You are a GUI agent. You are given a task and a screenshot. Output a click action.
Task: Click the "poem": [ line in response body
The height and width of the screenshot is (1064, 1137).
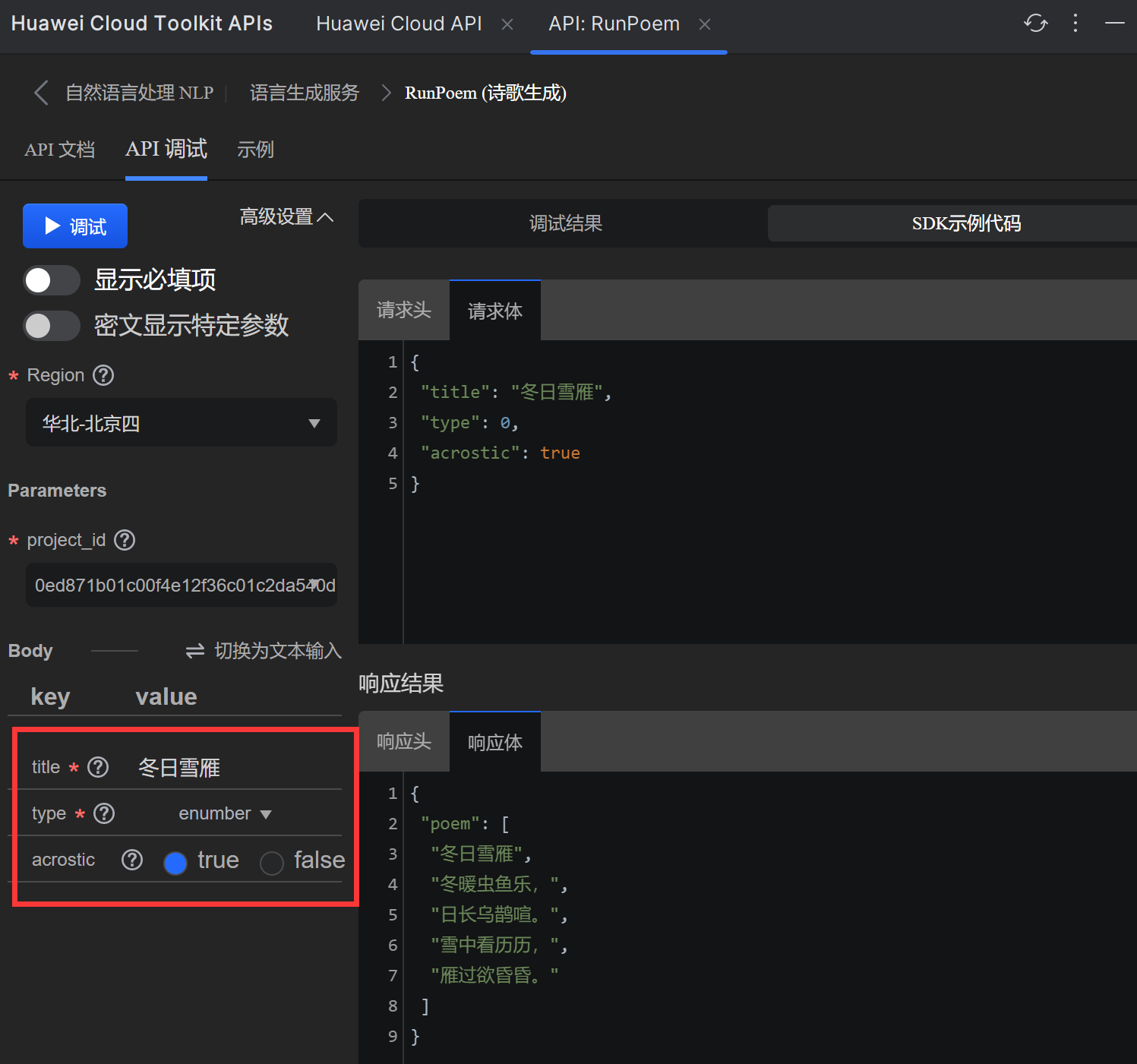(x=465, y=824)
